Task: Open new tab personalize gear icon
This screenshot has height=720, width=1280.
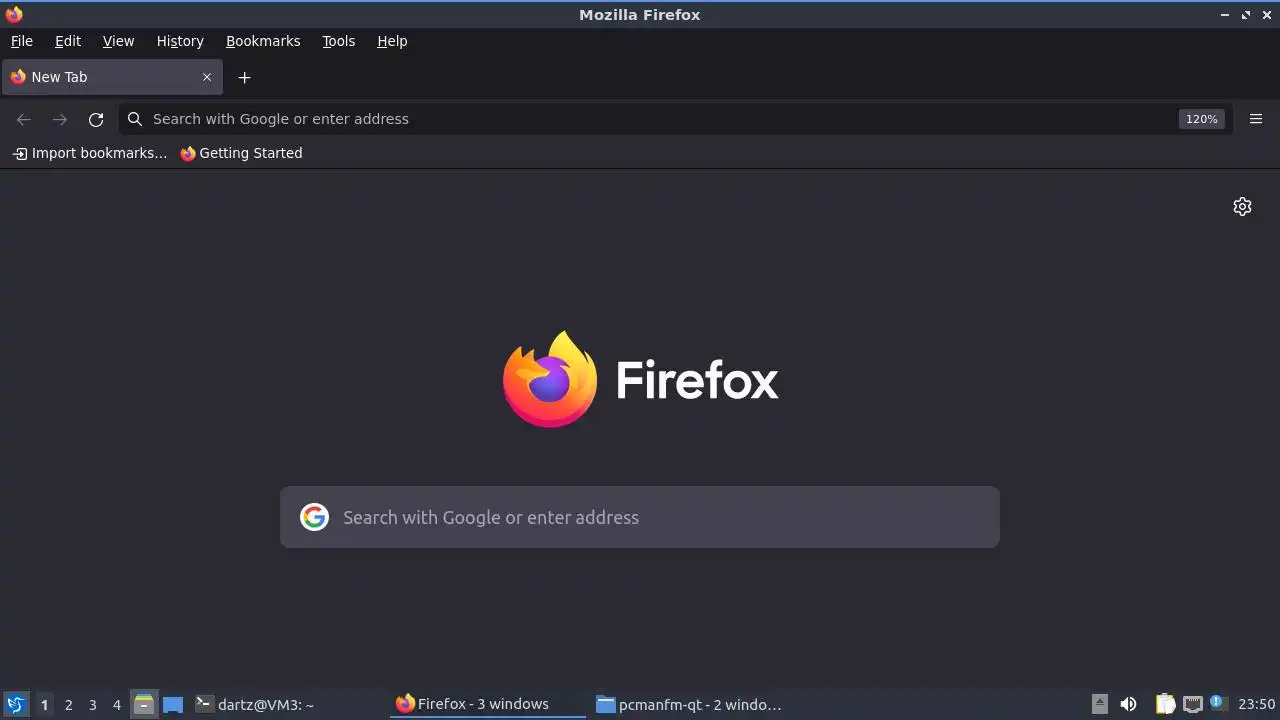Action: click(x=1242, y=206)
